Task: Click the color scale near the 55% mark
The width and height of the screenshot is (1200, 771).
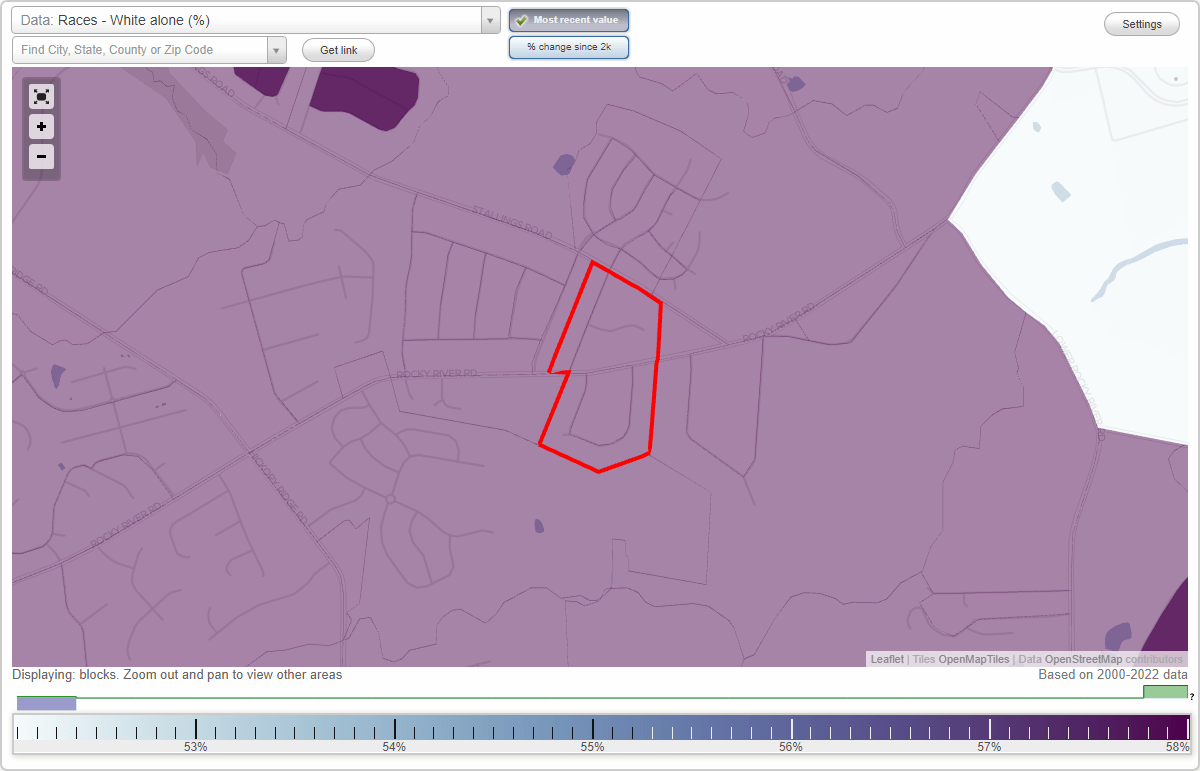Action: click(592, 729)
